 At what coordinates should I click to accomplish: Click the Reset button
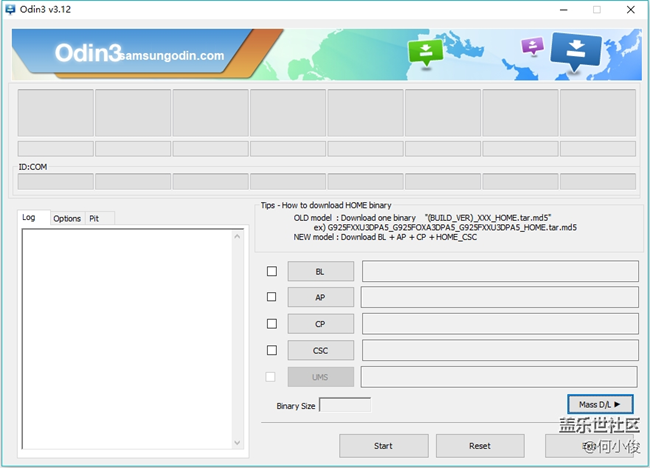[x=480, y=446]
